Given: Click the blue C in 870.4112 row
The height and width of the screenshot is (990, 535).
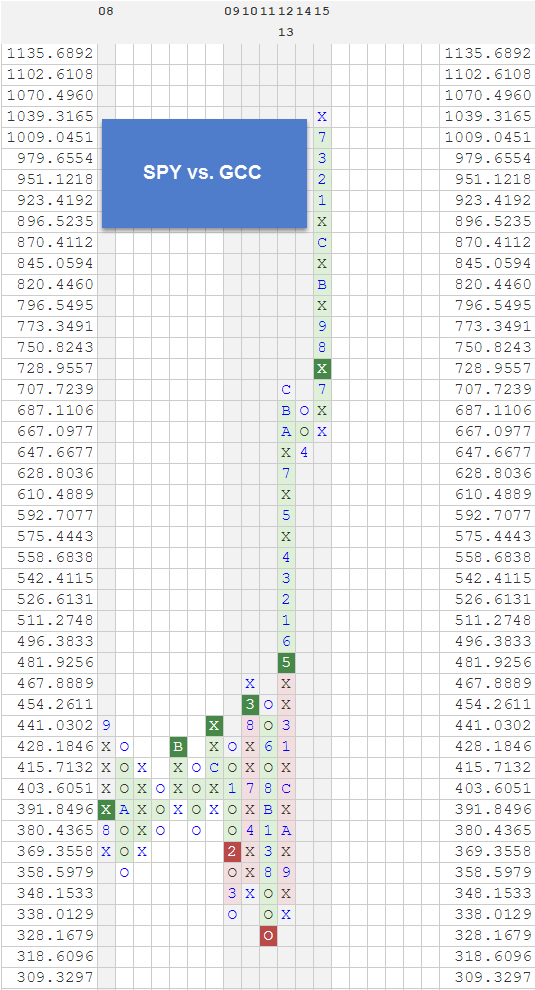Looking at the screenshot, I should pos(322,242).
